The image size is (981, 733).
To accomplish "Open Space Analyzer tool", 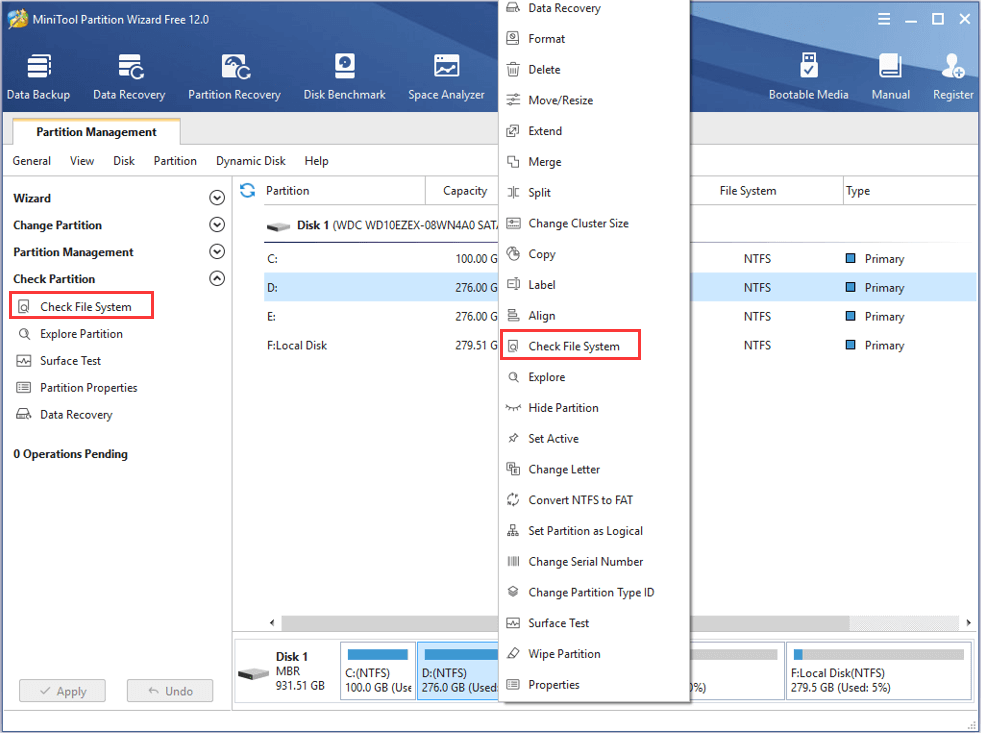I will (446, 76).
